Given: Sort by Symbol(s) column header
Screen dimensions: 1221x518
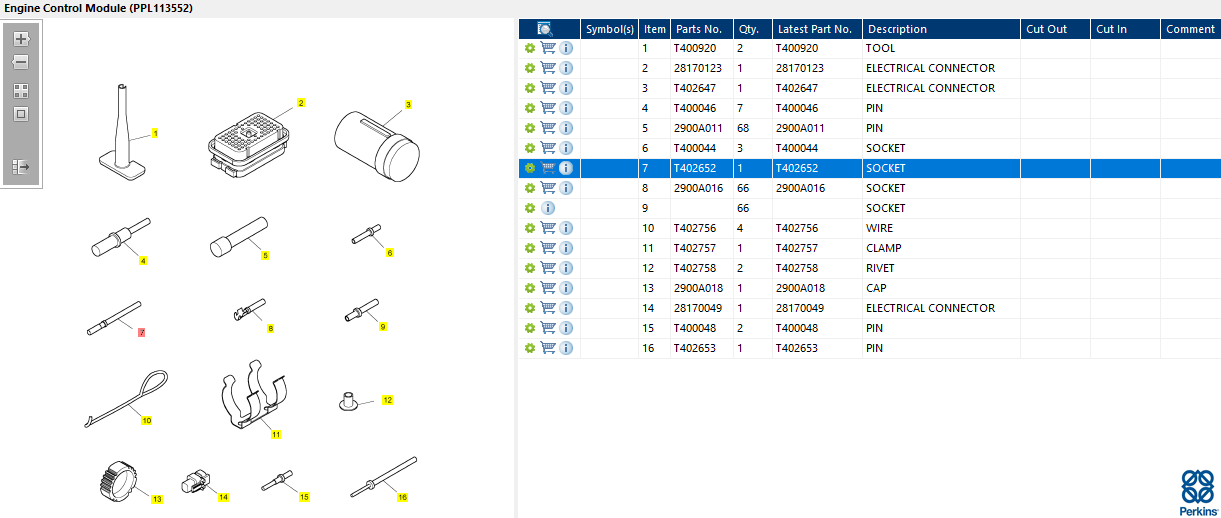Looking at the screenshot, I should [x=609, y=29].
